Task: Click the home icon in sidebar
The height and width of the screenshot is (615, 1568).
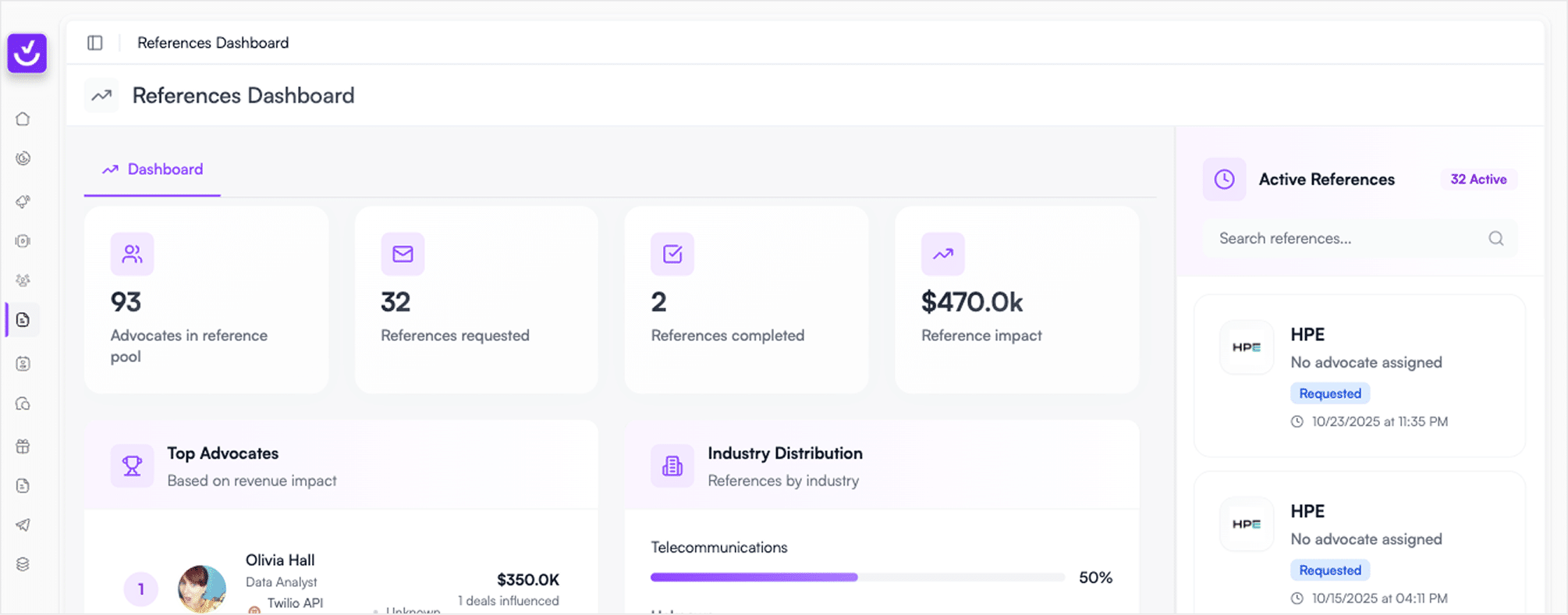Action: 23,119
